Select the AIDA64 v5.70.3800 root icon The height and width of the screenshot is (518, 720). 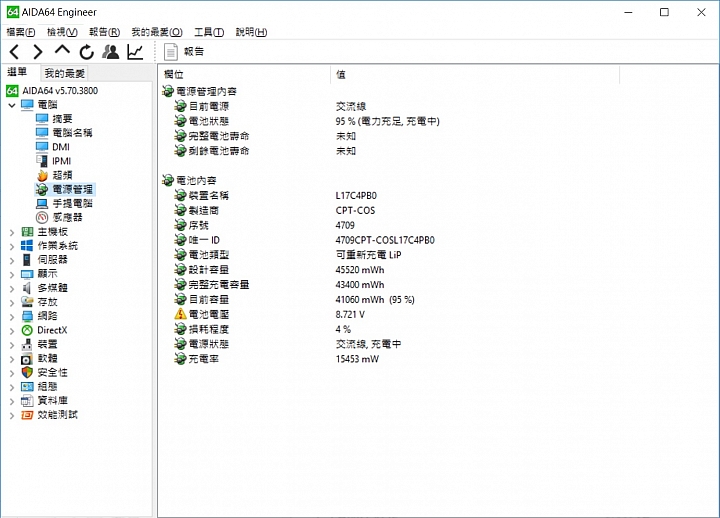point(12,90)
